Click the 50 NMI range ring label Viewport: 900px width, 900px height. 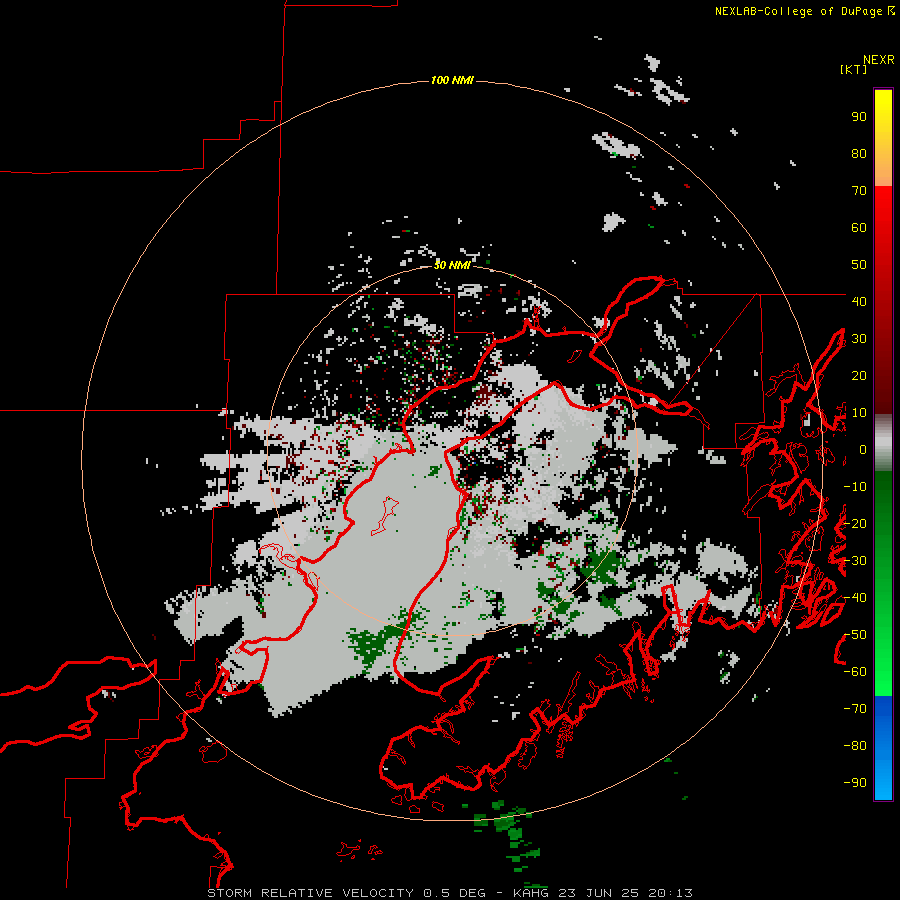tap(452, 265)
